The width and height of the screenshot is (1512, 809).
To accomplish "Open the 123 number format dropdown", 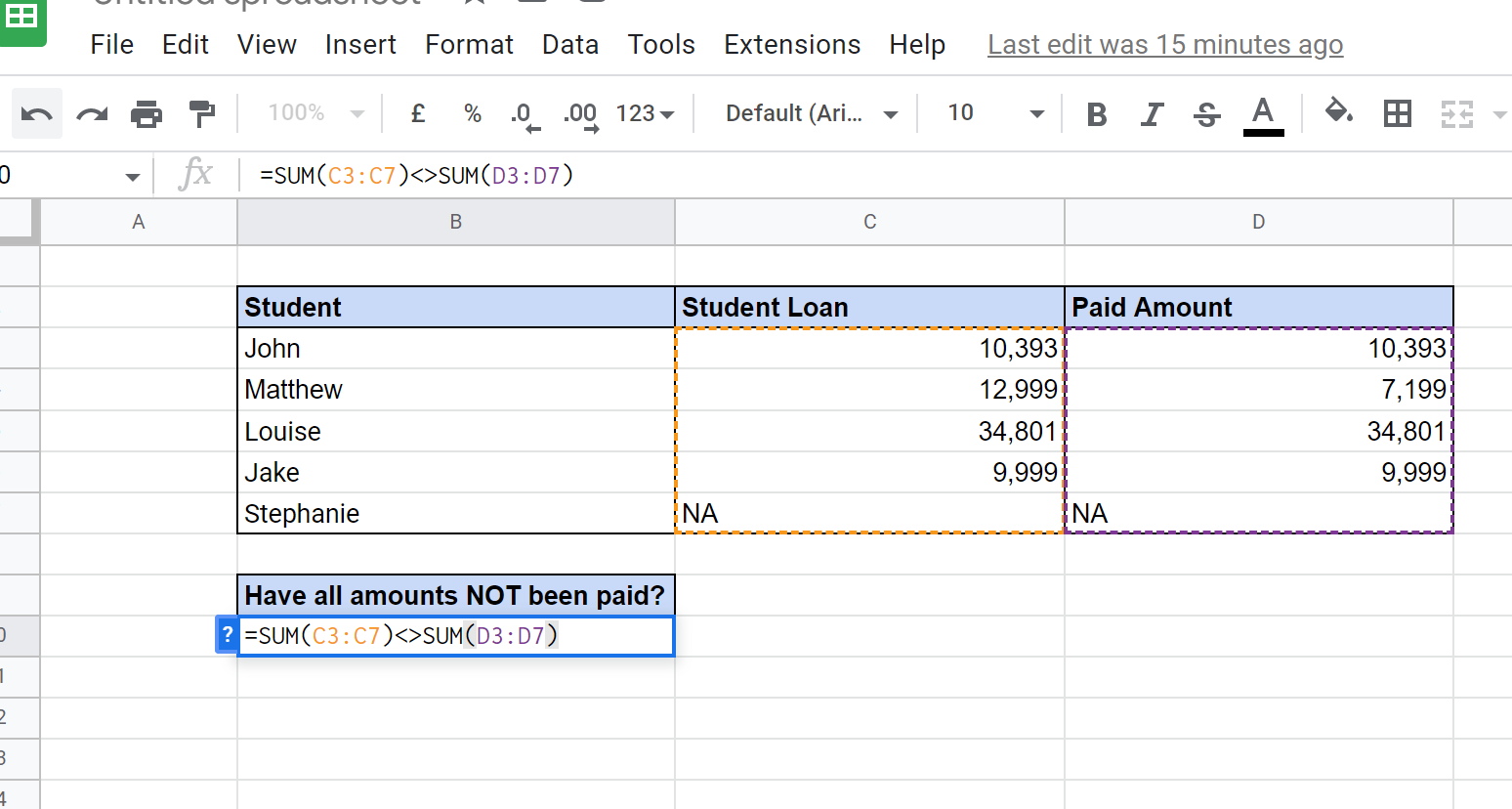I will pyautogui.click(x=644, y=112).
